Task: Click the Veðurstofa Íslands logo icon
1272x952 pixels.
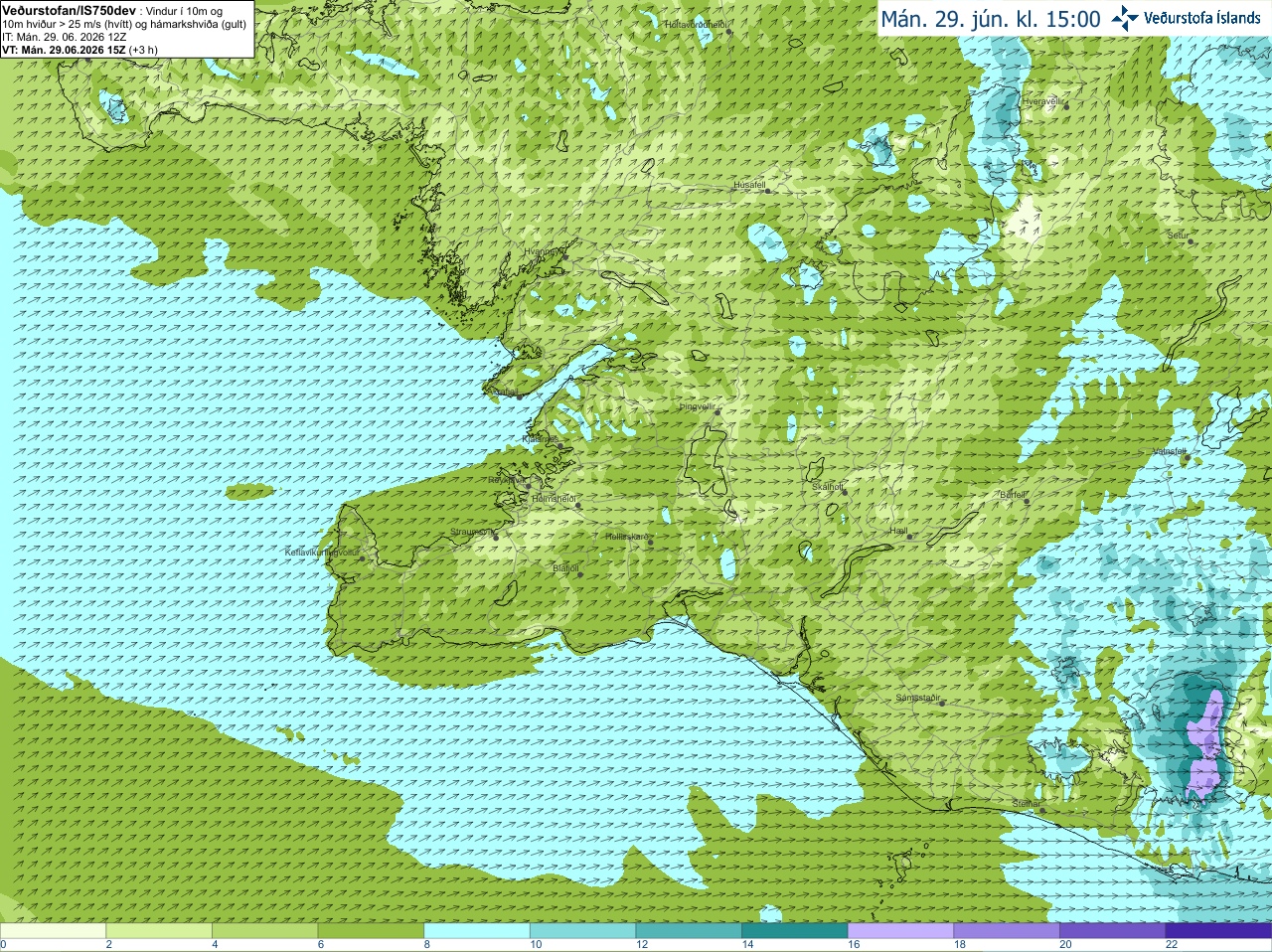Action: click(1125, 18)
